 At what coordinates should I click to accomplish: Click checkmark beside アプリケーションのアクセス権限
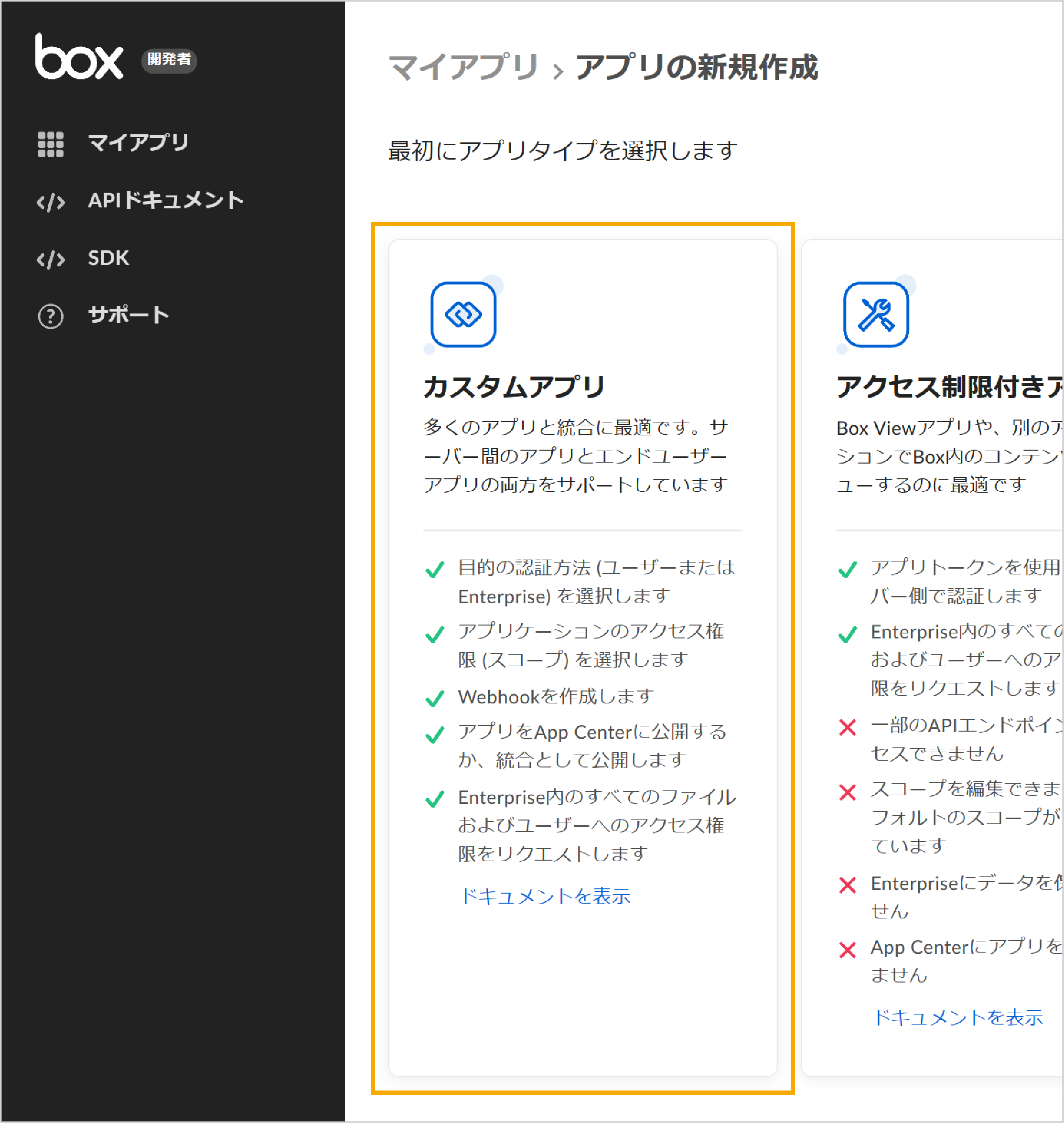[x=435, y=634]
